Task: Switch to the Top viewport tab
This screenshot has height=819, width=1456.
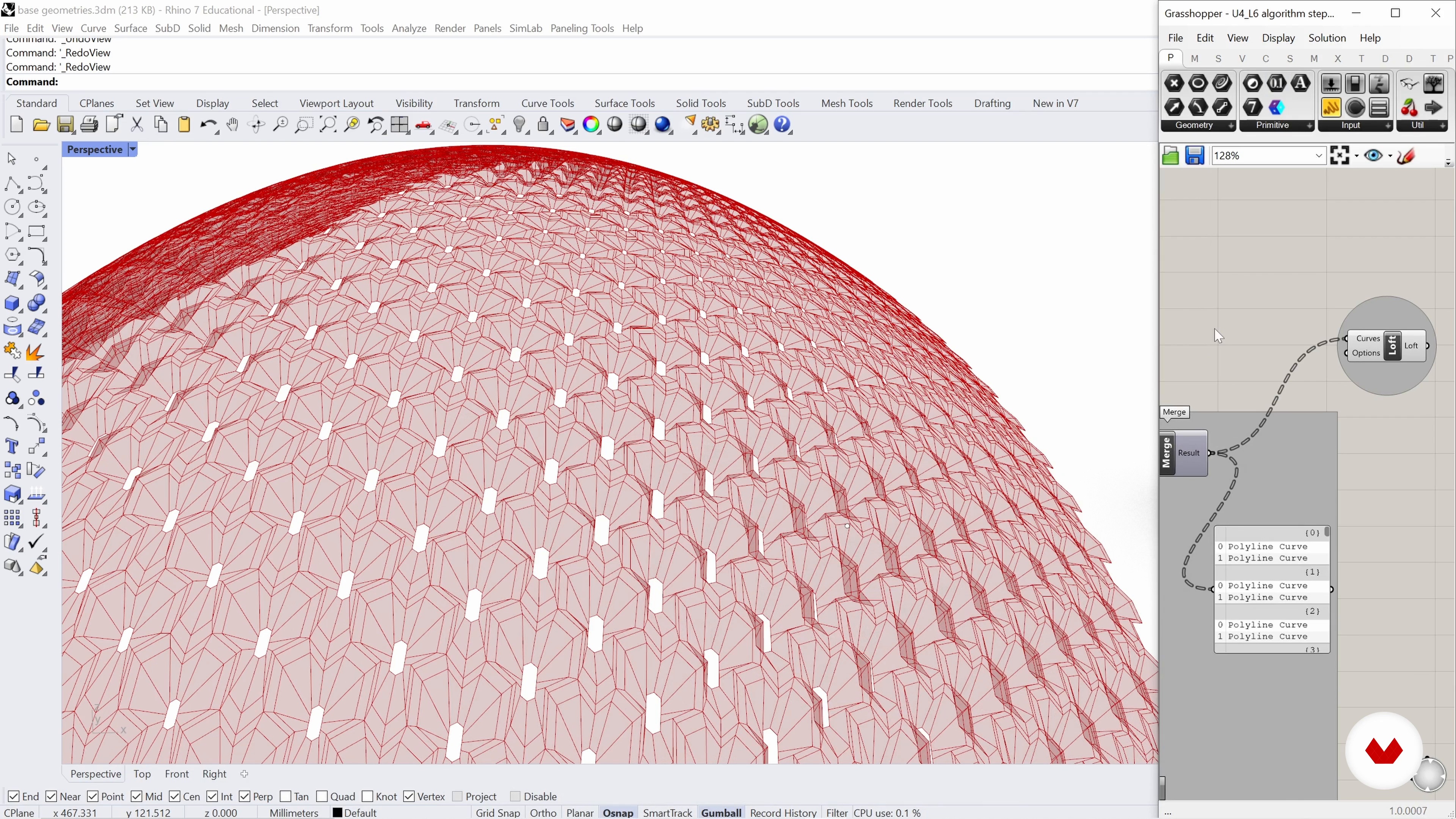Action: click(142, 774)
